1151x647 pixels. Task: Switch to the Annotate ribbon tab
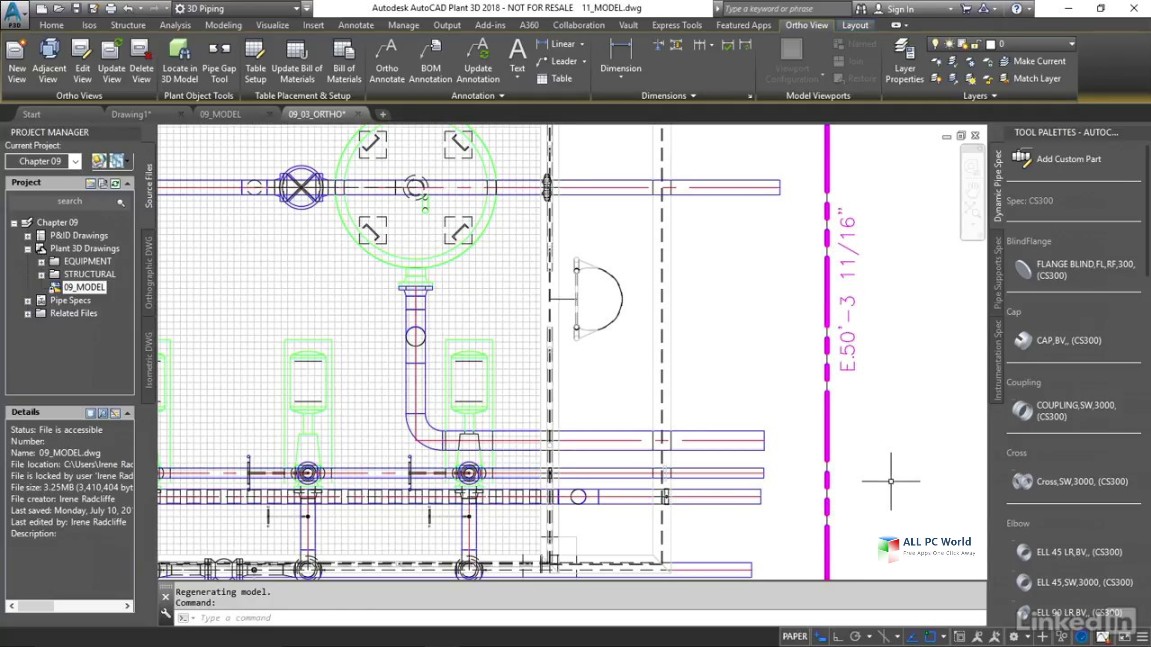(x=356, y=25)
